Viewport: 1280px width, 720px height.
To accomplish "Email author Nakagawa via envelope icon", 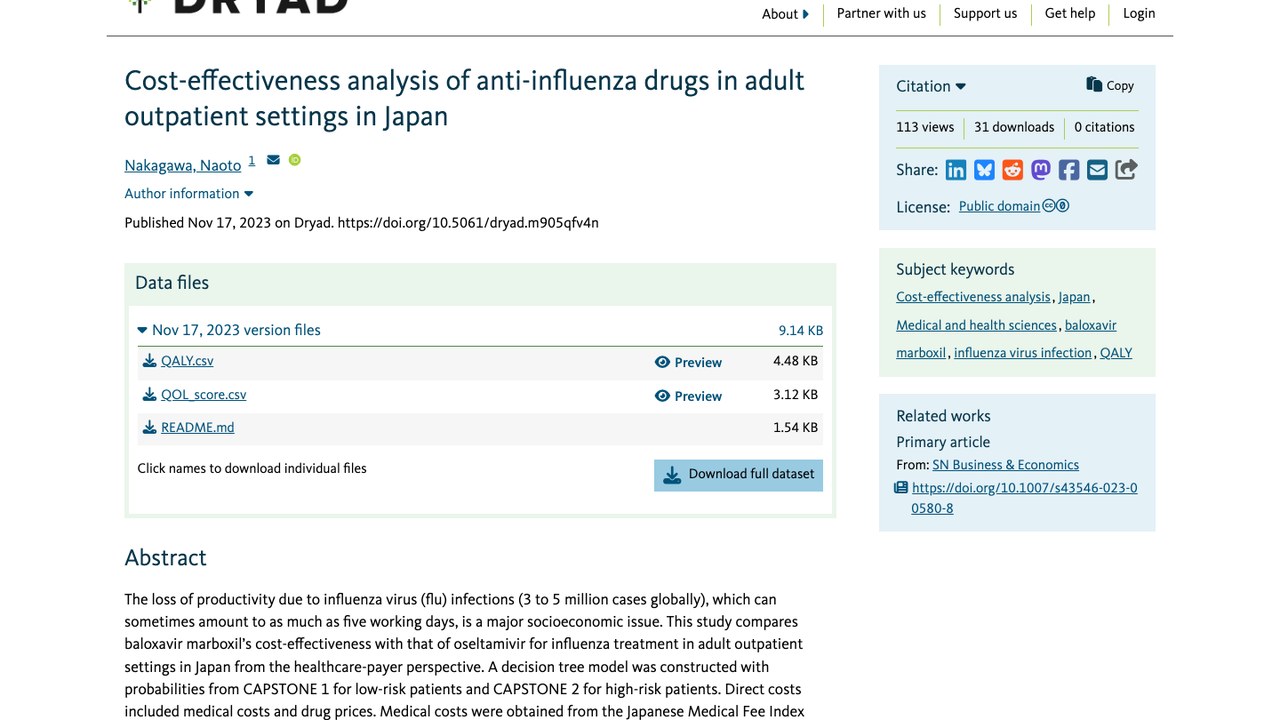I will point(273,160).
